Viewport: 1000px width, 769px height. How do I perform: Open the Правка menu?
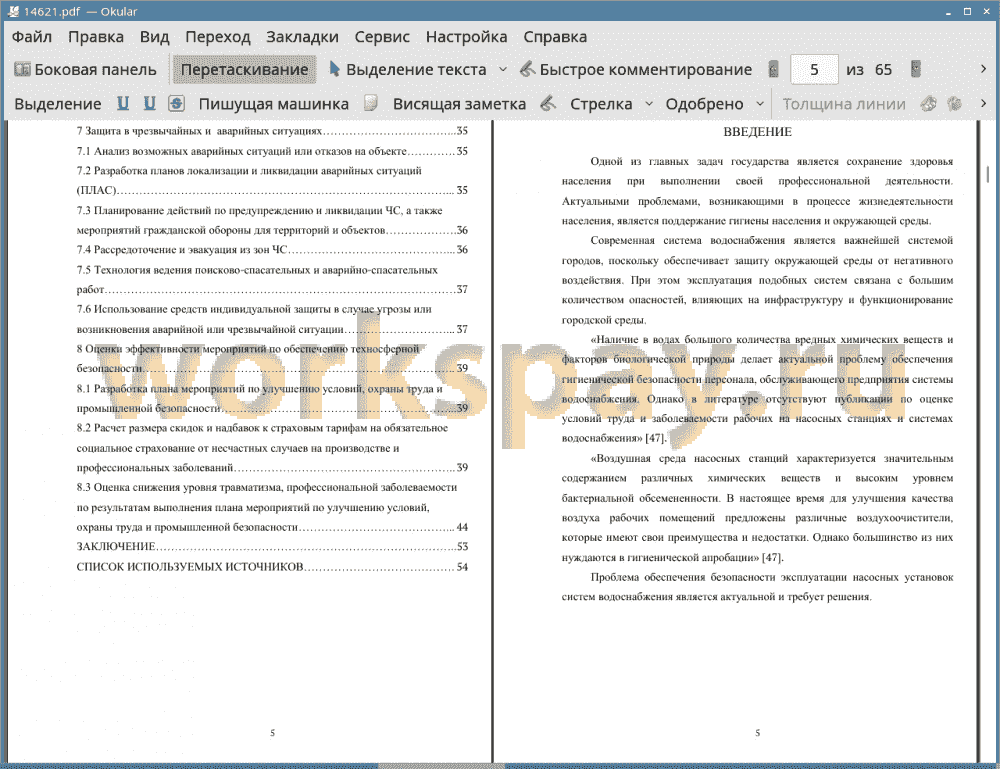(x=96, y=37)
